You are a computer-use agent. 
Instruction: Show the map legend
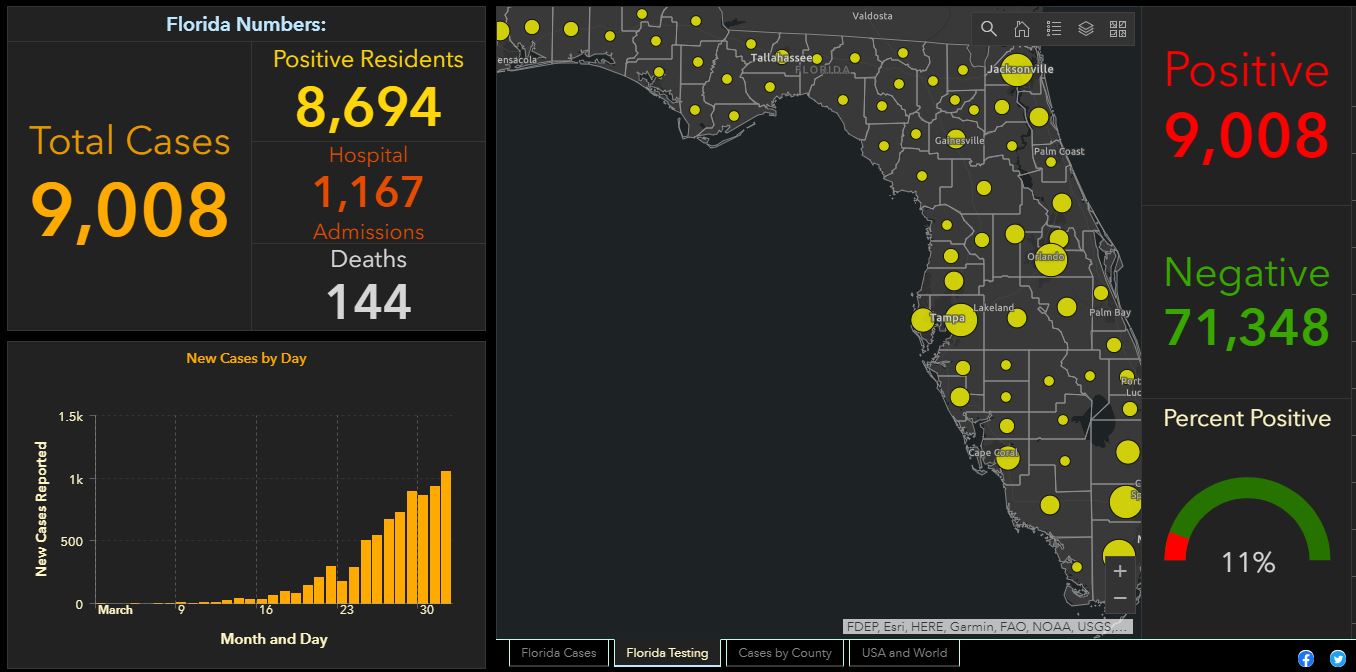(1053, 29)
